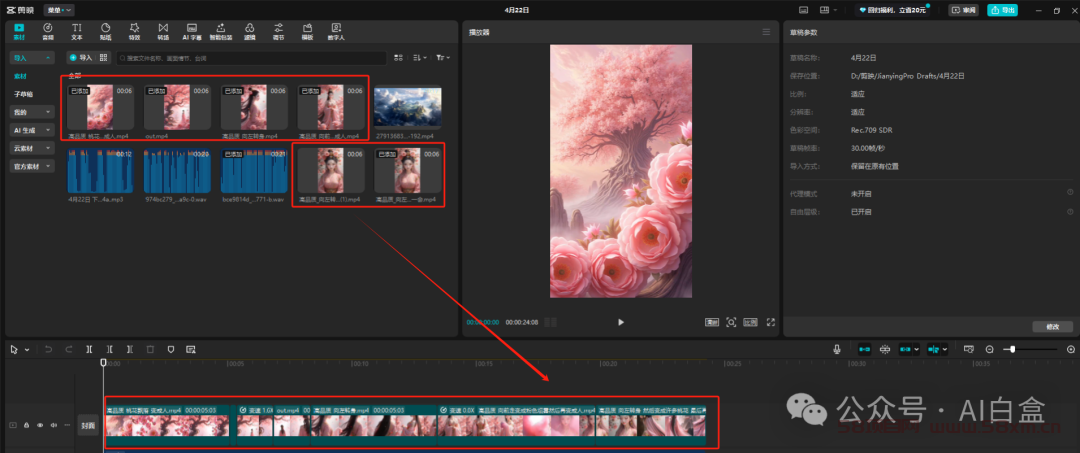Click the 导出 (Export) button

click(x=1002, y=10)
